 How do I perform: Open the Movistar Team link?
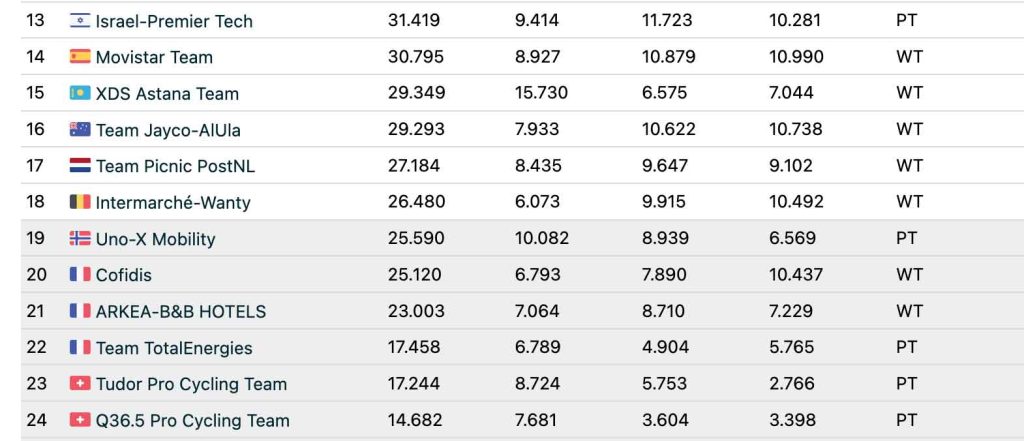pos(154,57)
